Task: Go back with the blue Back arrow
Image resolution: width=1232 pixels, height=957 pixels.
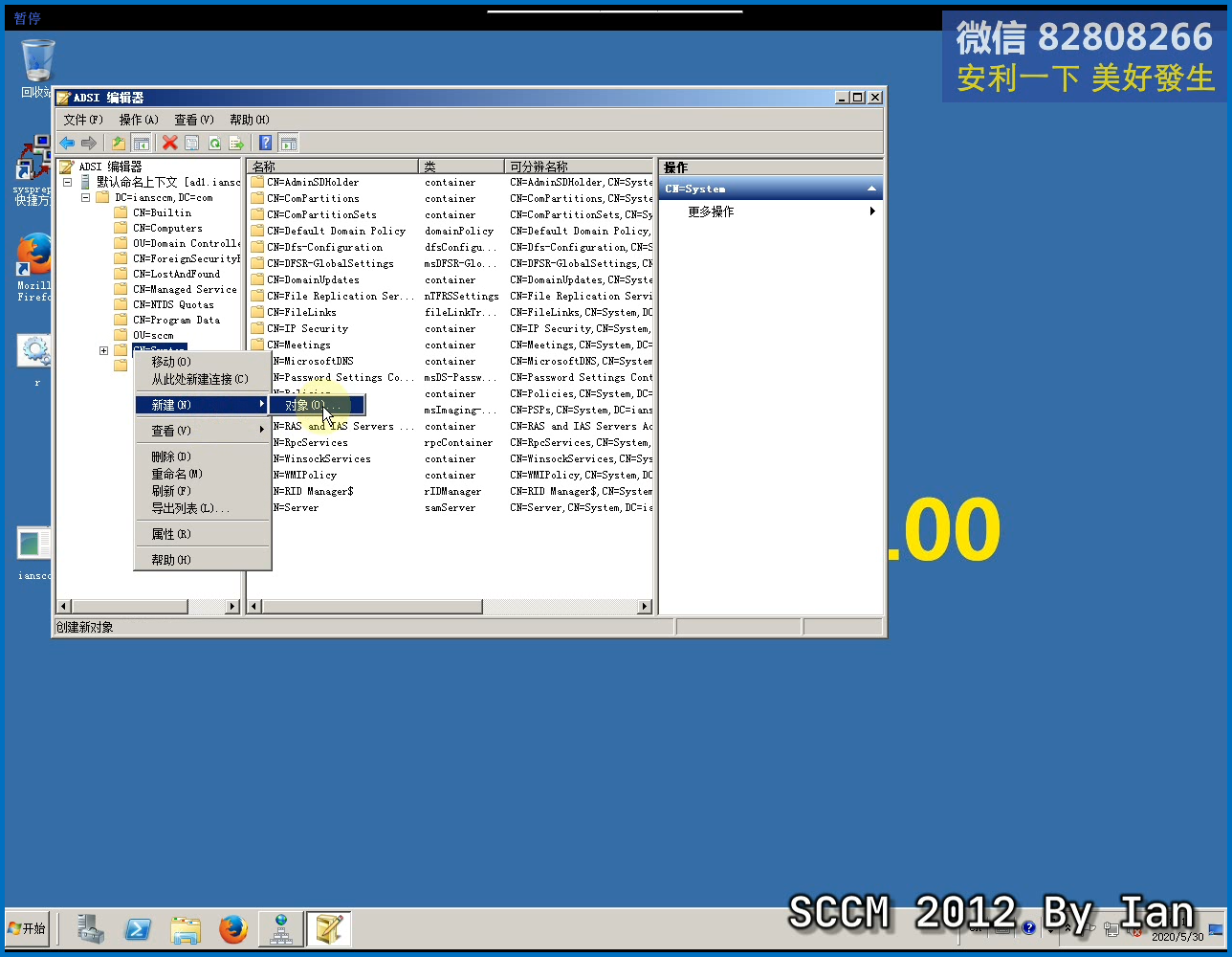Action: click(67, 144)
